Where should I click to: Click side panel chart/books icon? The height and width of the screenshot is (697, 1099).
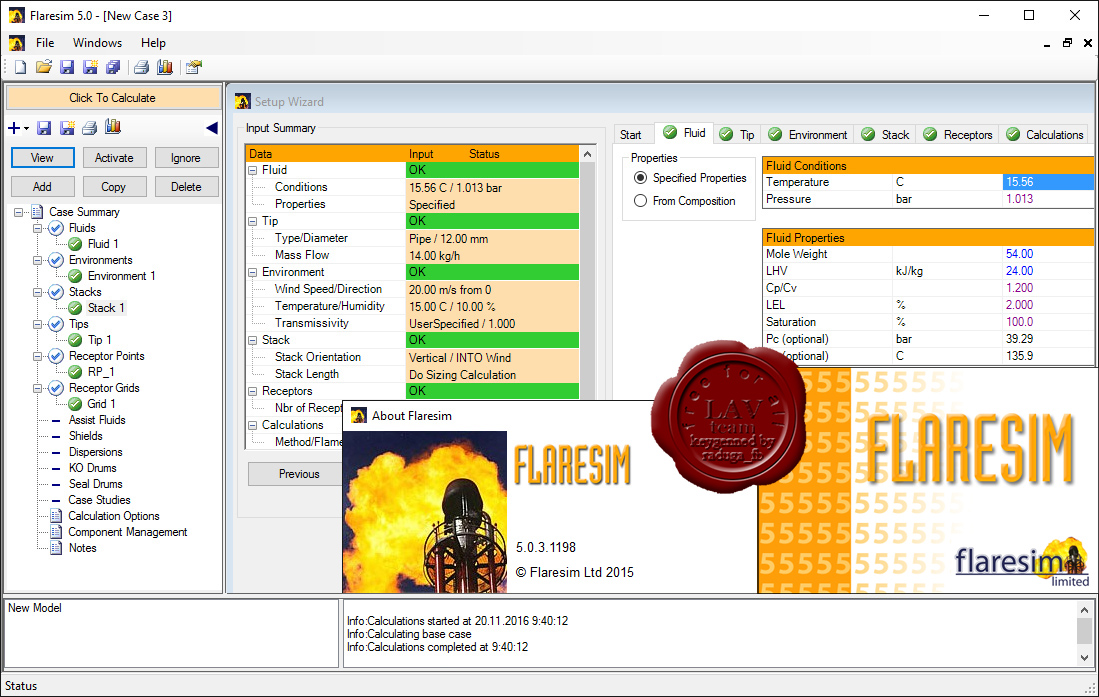(113, 127)
